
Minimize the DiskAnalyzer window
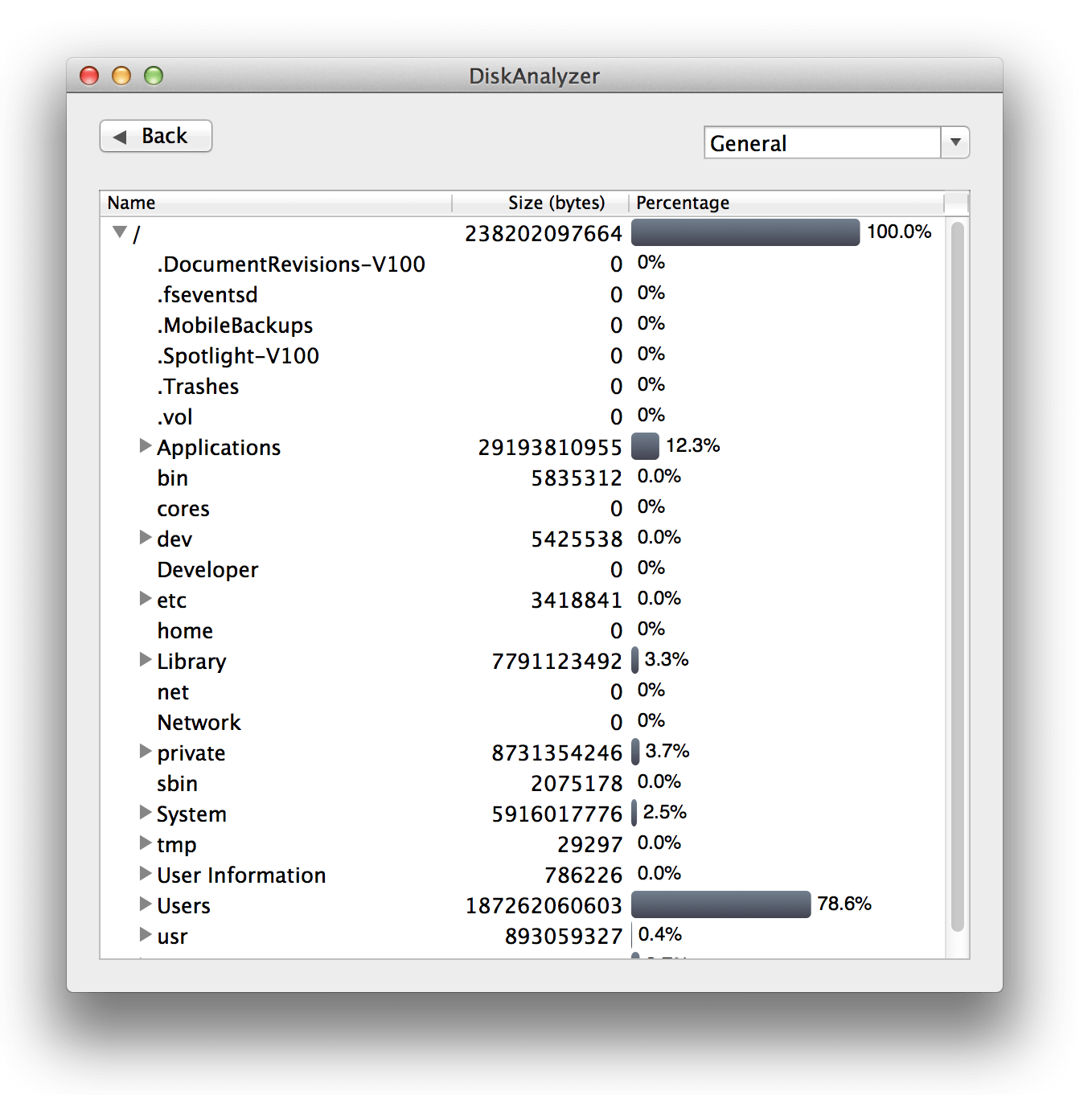click(121, 76)
